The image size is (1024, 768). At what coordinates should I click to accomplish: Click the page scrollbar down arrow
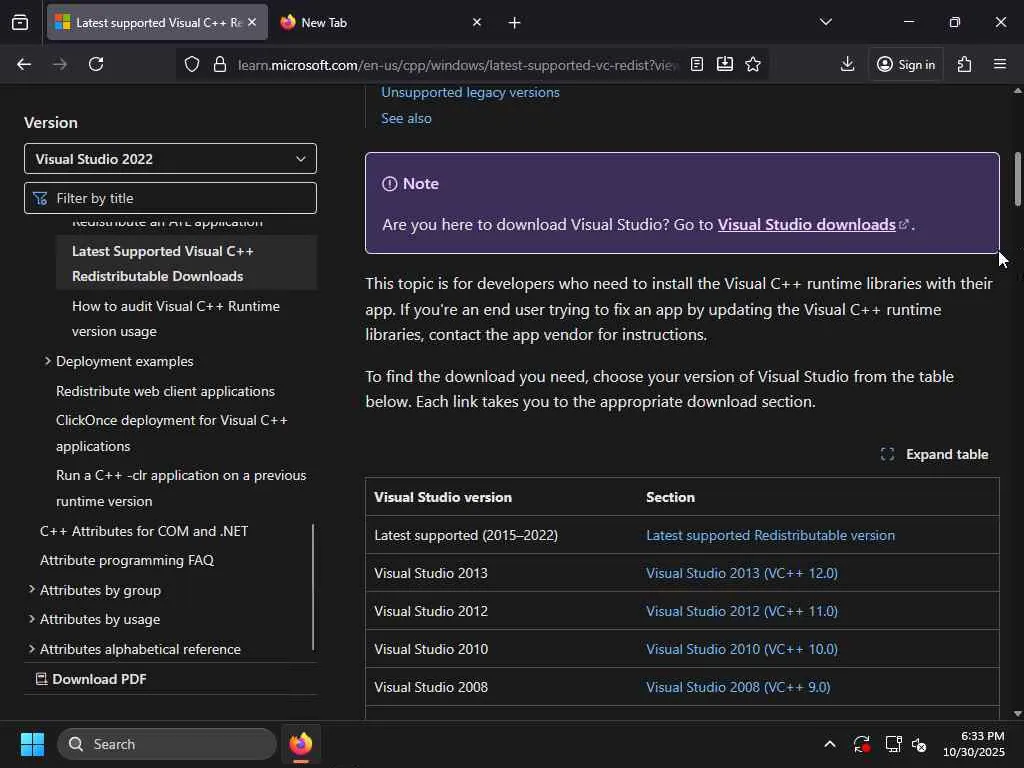pos(1017,714)
